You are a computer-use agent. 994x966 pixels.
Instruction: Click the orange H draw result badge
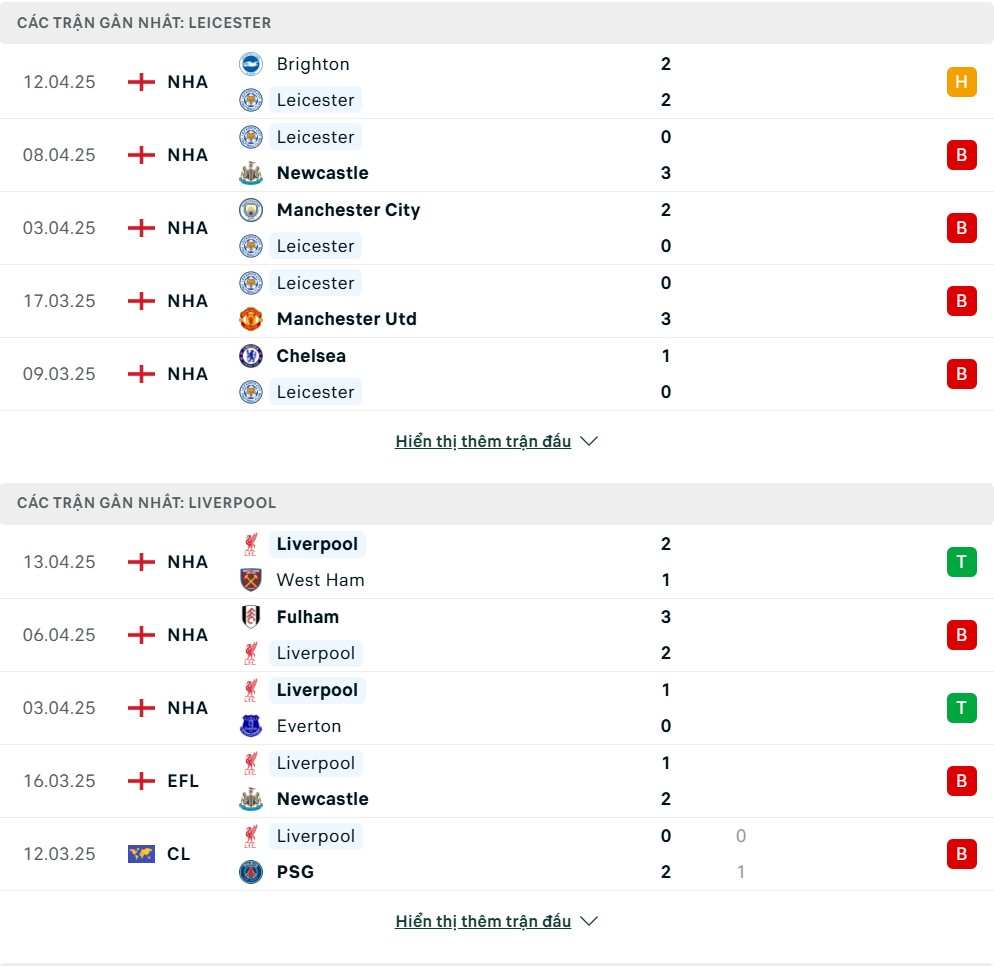[961, 82]
